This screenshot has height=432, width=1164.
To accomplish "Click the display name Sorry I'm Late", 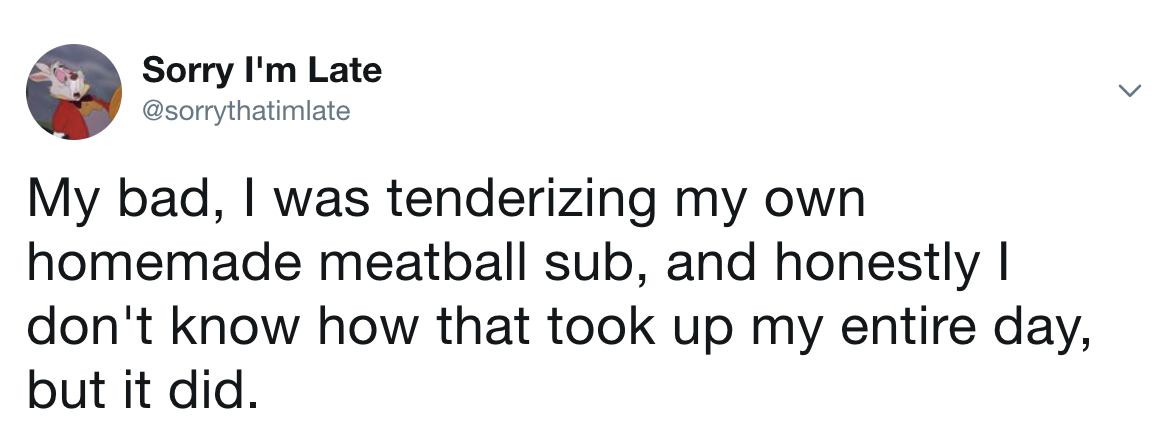I will [261, 71].
